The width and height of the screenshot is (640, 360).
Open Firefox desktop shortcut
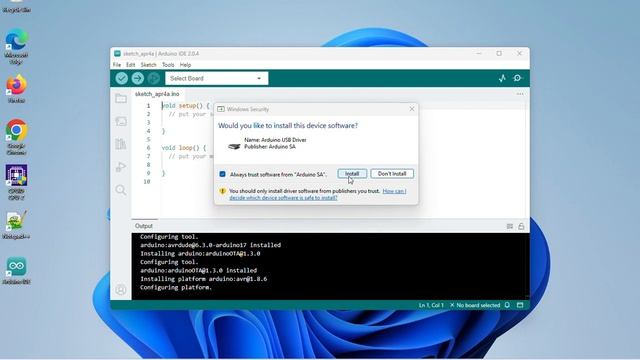click(16, 89)
